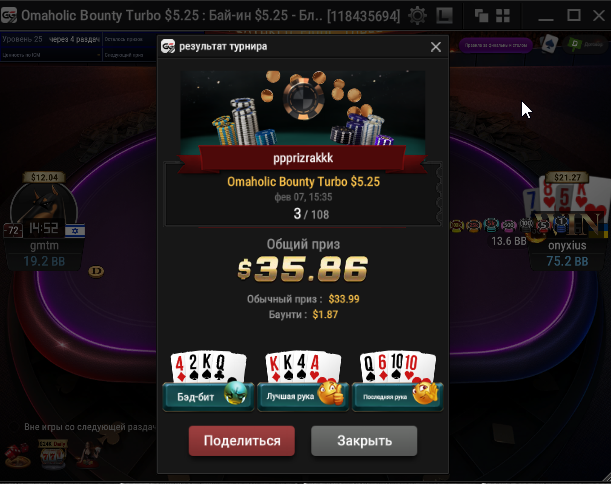The width and height of the screenshot is (611, 484).
Task: Close the результат турнира dialog
Action: [436, 47]
